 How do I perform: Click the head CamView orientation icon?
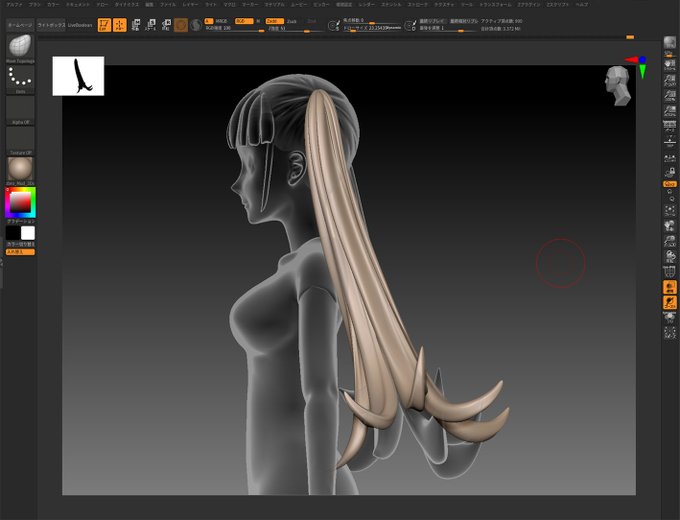618,86
